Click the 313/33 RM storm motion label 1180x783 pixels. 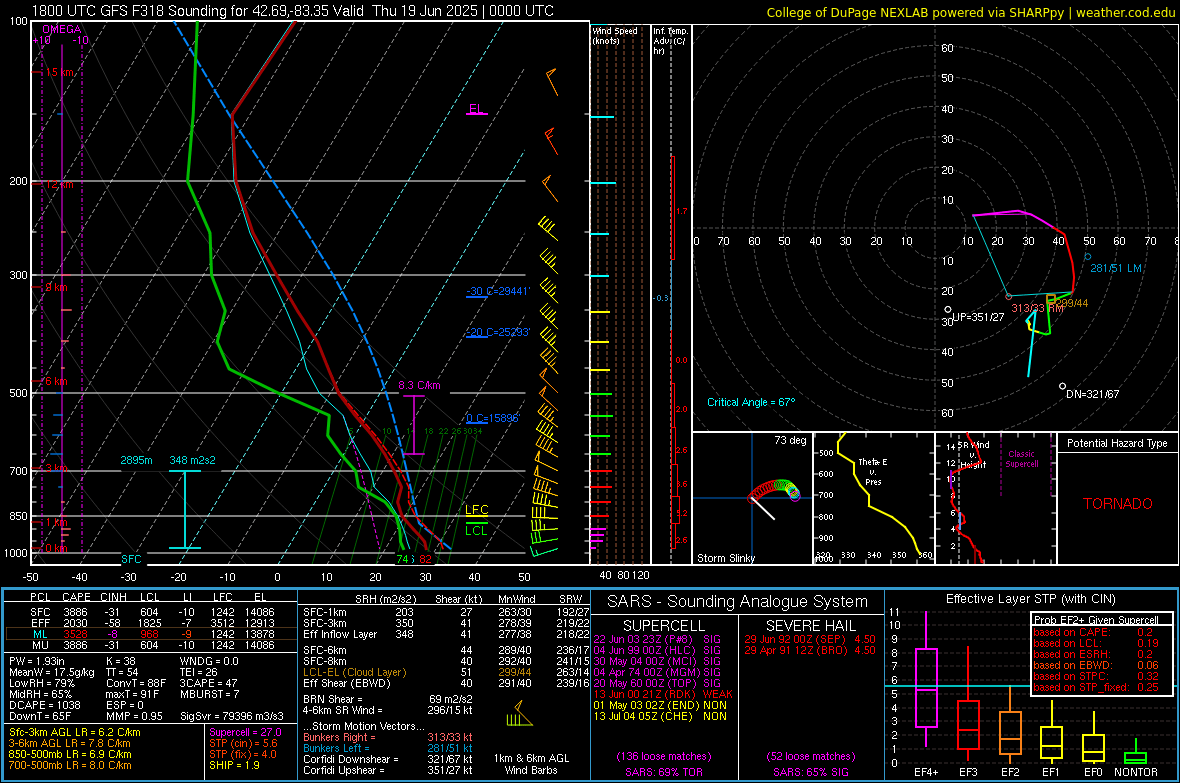click(1037, 308)
